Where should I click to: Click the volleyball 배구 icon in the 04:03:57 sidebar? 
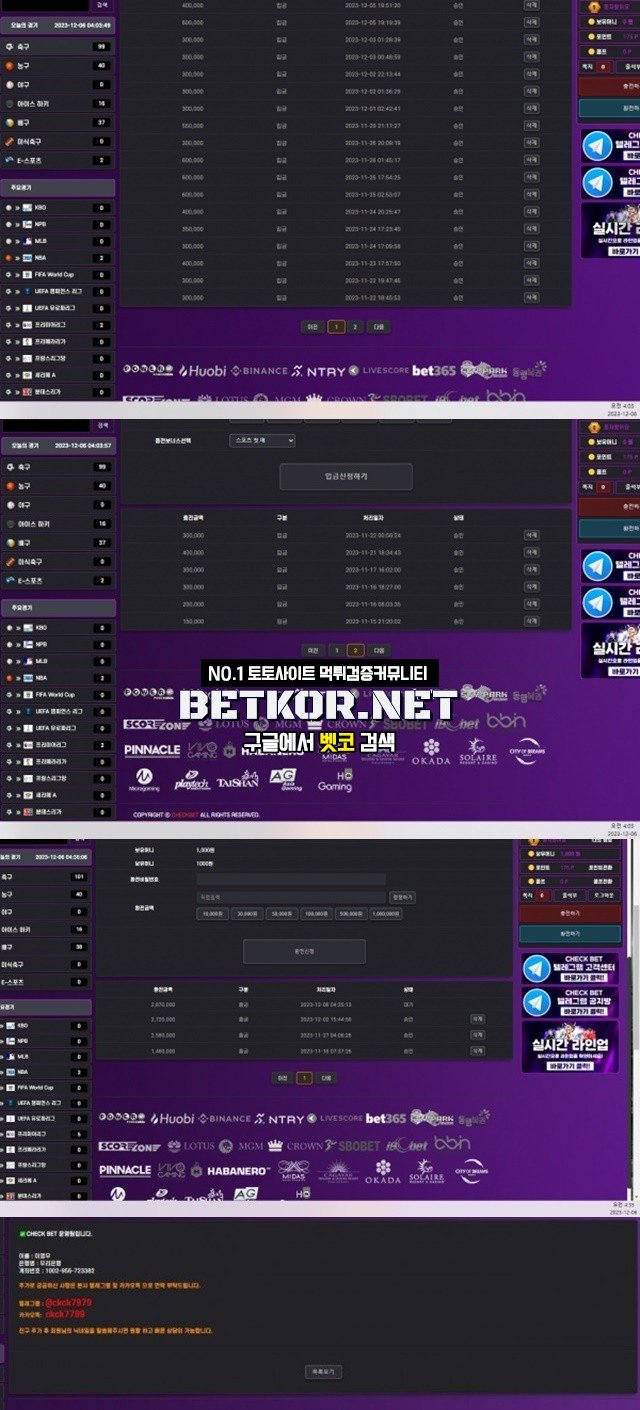click(x=10, y=543)
